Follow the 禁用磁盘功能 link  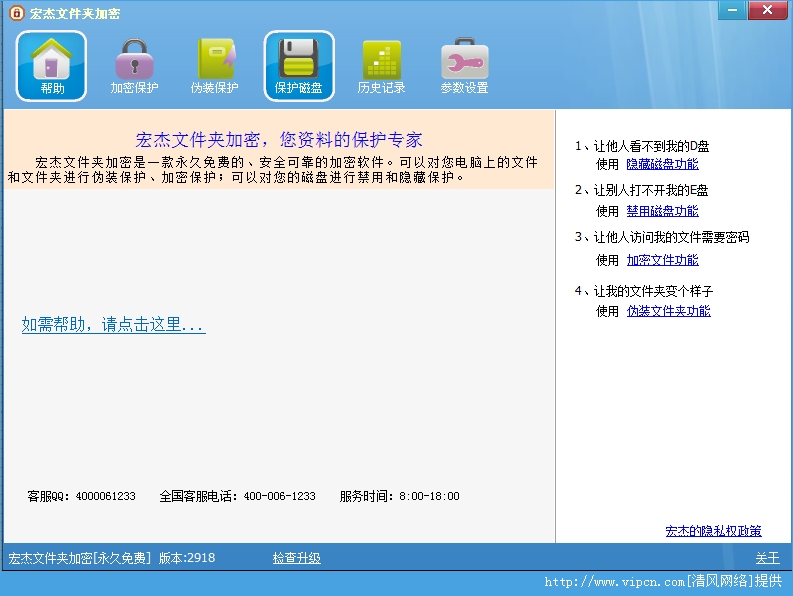(663, 211)
